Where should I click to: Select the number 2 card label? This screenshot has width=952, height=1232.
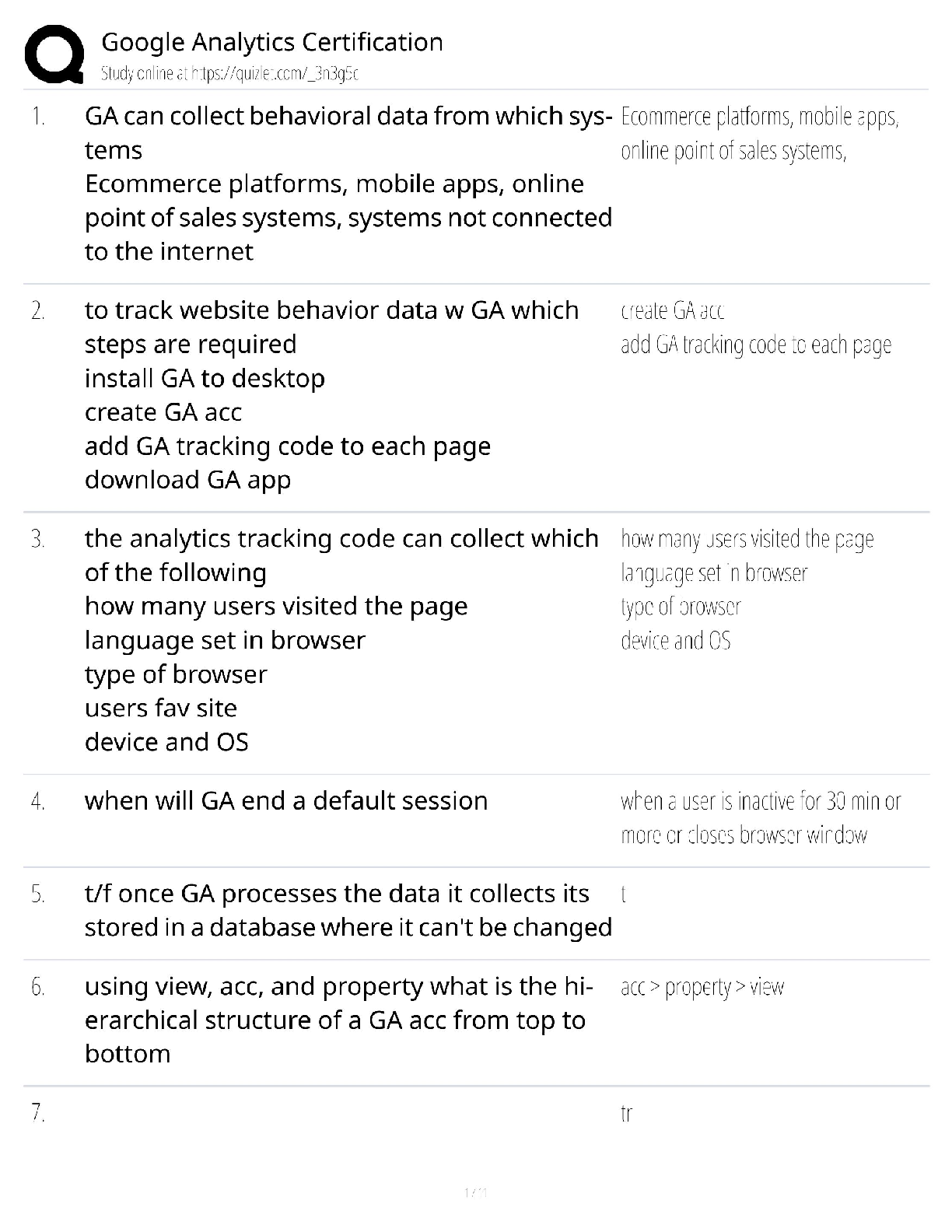tap(38, 311)
